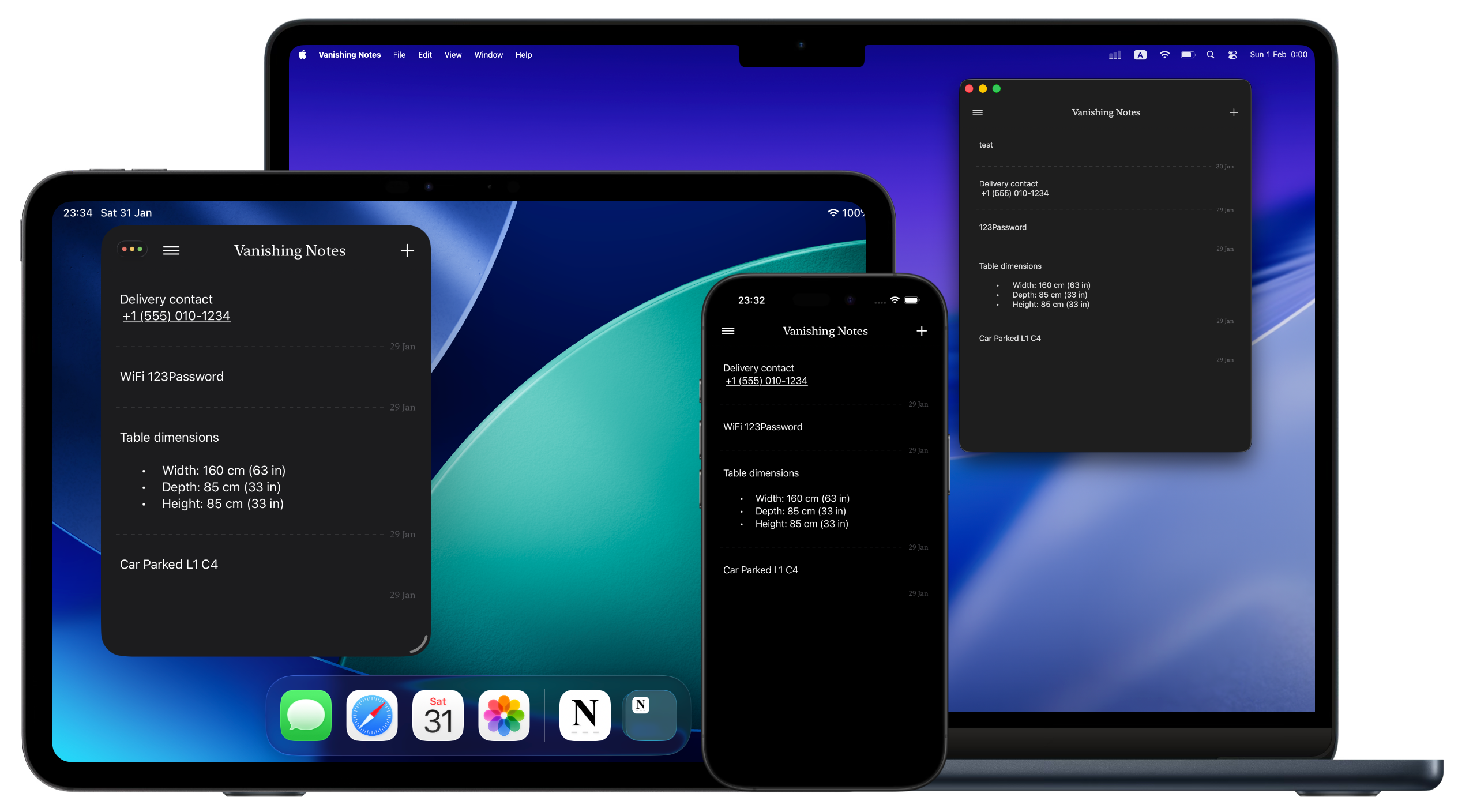Open the hamburger menu in the Mac window
Image resolution: width=1458 pixels, height=812 pixels.
[x=977, y=112]
